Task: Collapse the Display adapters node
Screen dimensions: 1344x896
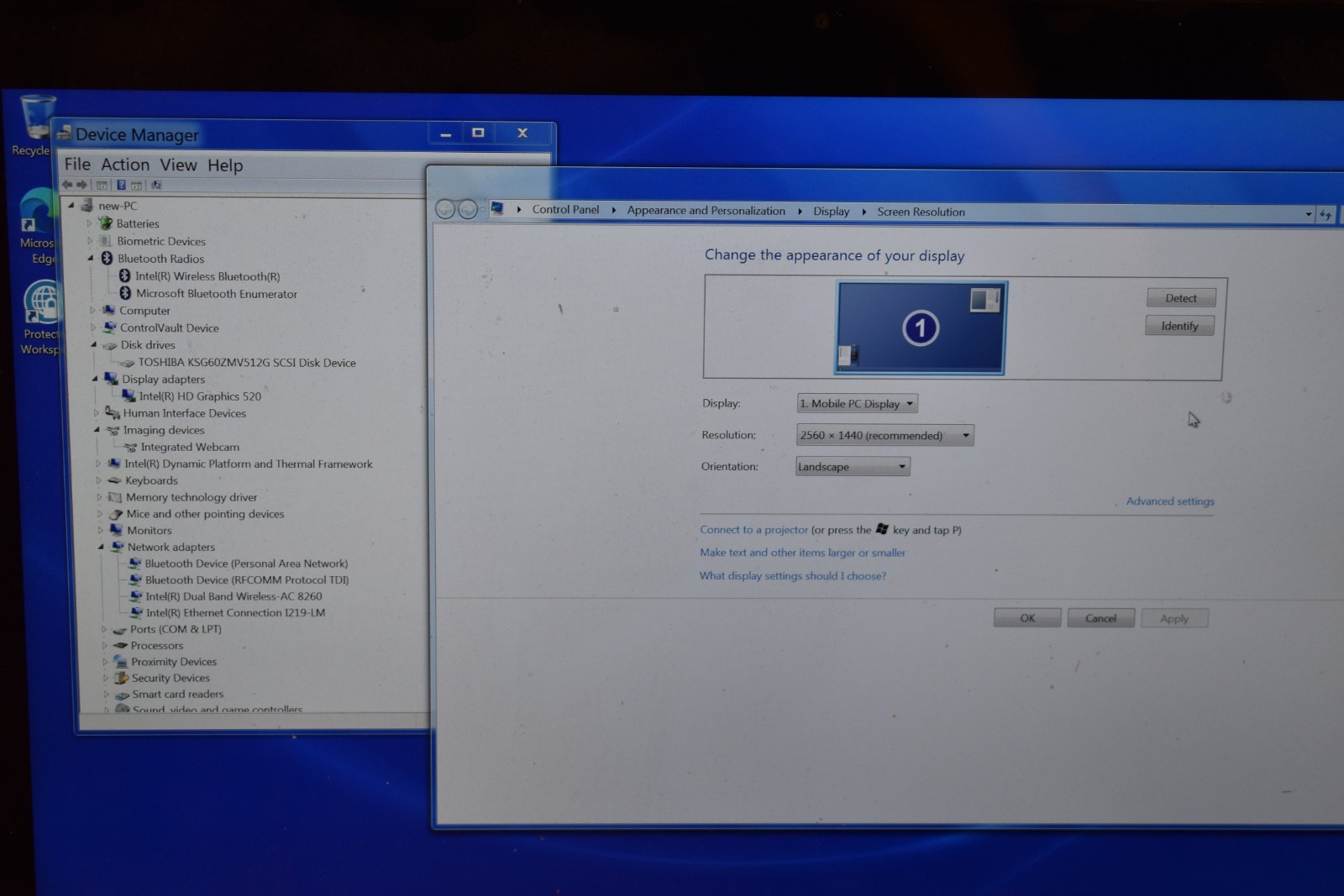Action: (x=95, y=379)
